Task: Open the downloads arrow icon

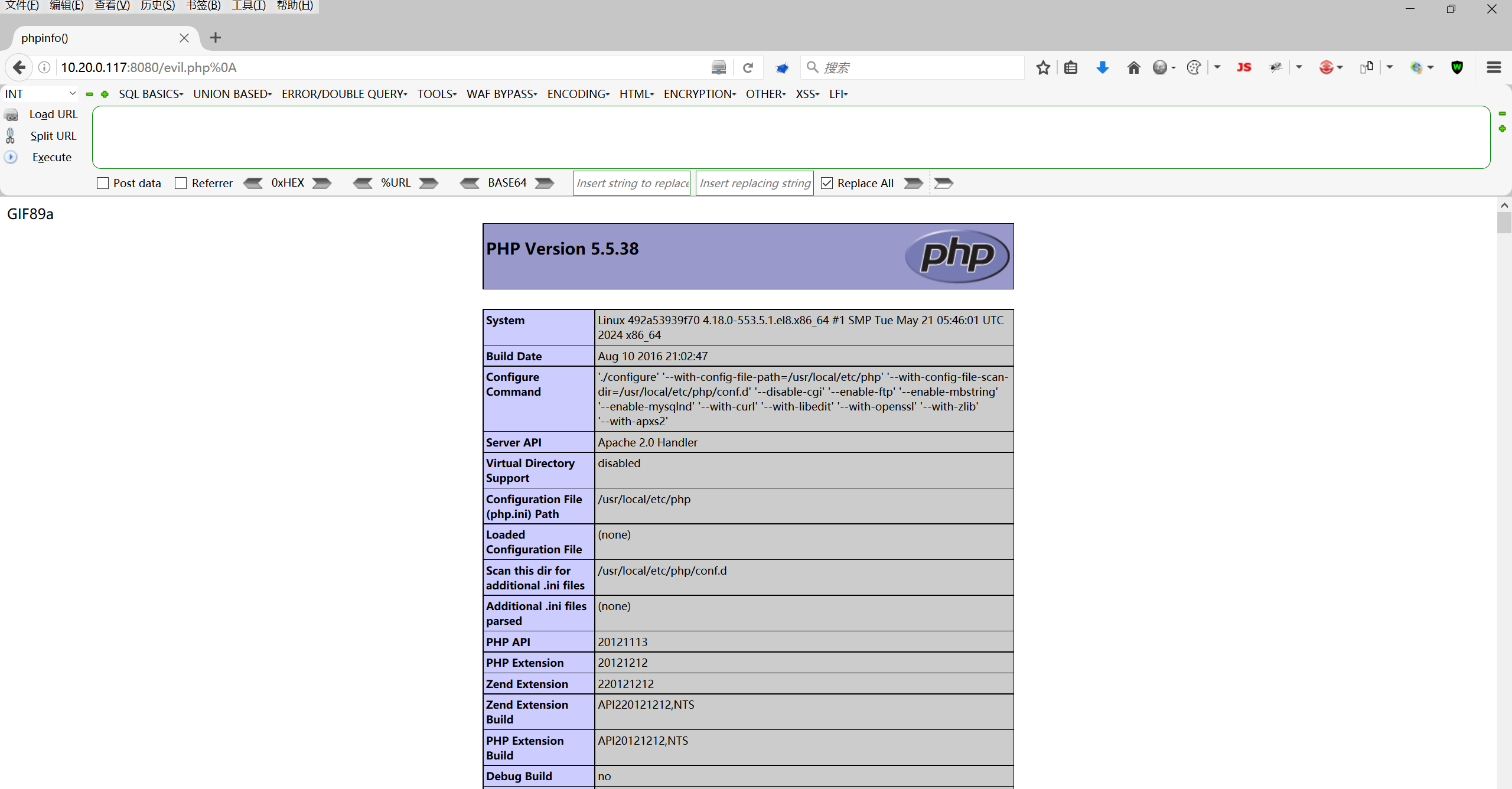Action: click(1102, 67)
